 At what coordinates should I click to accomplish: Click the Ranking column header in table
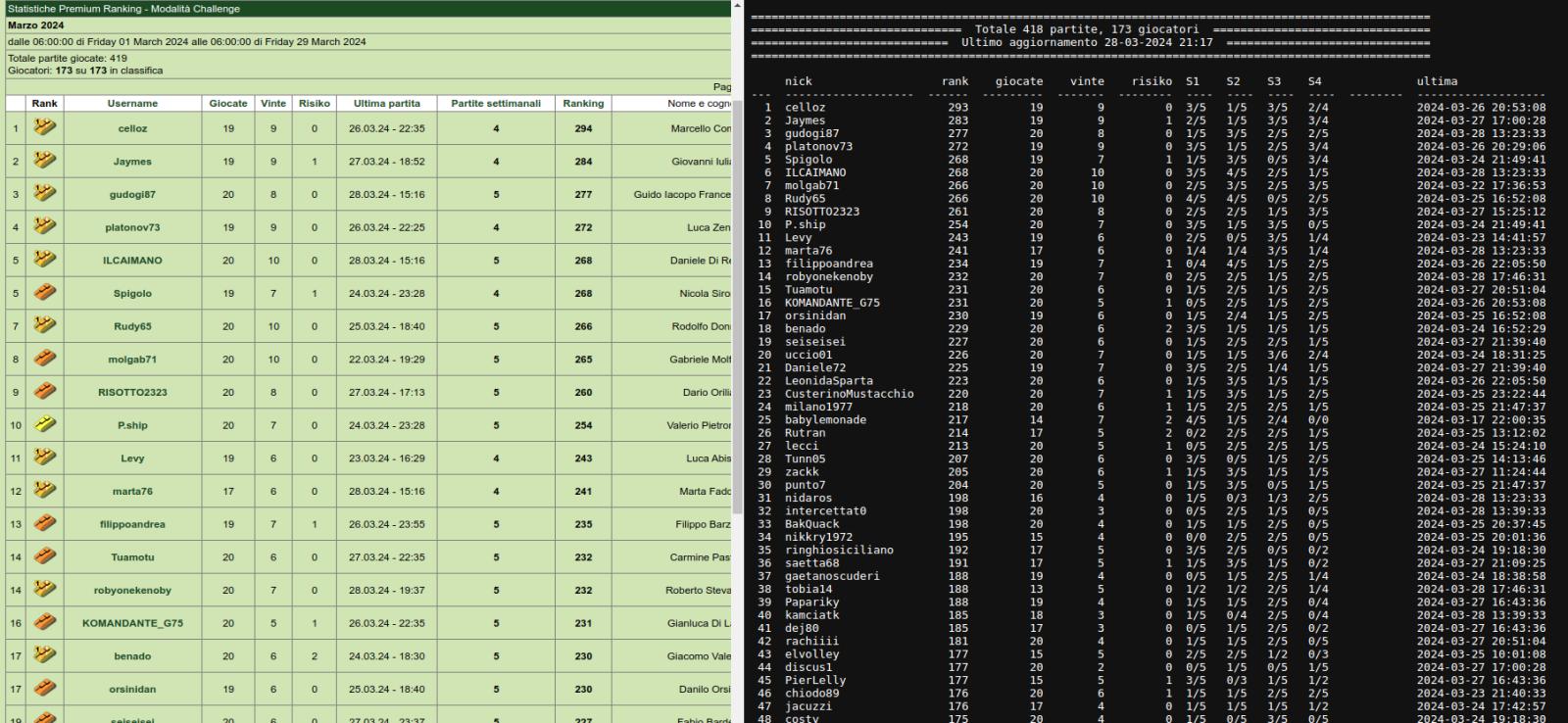click(583, 103)
